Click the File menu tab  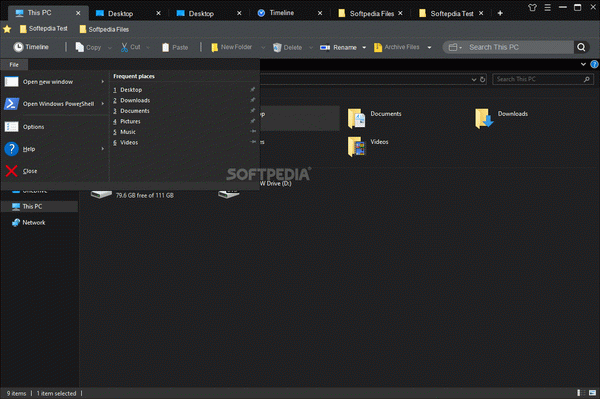pos(14,65)
